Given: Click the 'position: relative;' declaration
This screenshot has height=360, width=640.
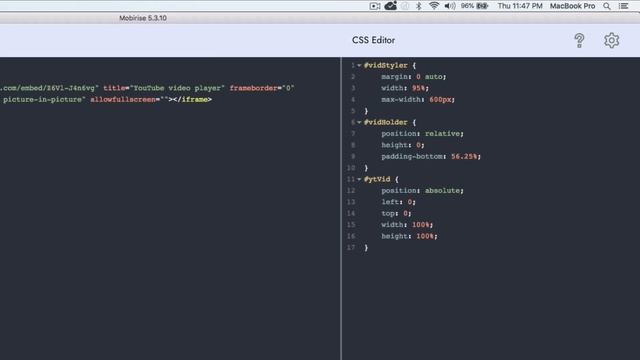Looking at the screenshot, I should click(x=422, y=133).
